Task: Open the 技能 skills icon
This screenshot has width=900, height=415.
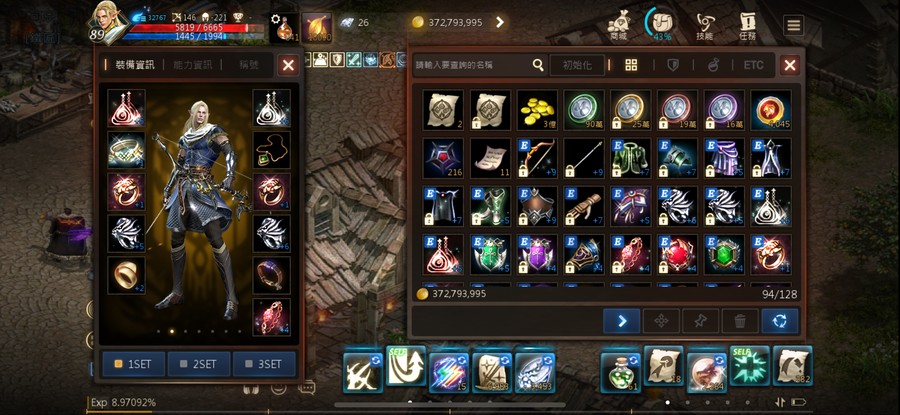Action: 705,26
